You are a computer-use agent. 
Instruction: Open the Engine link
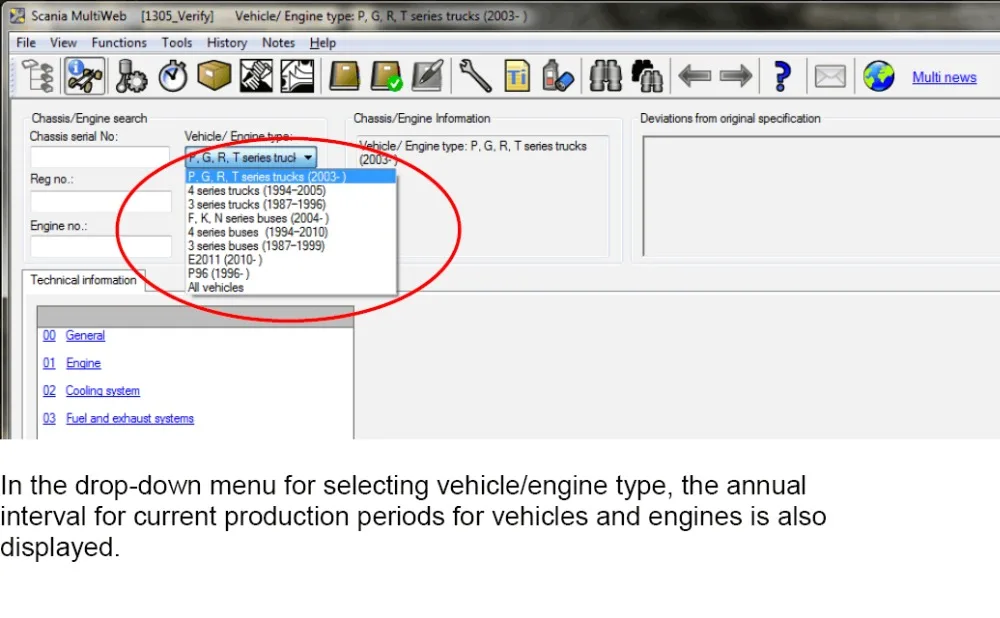[x=84, y=363]
